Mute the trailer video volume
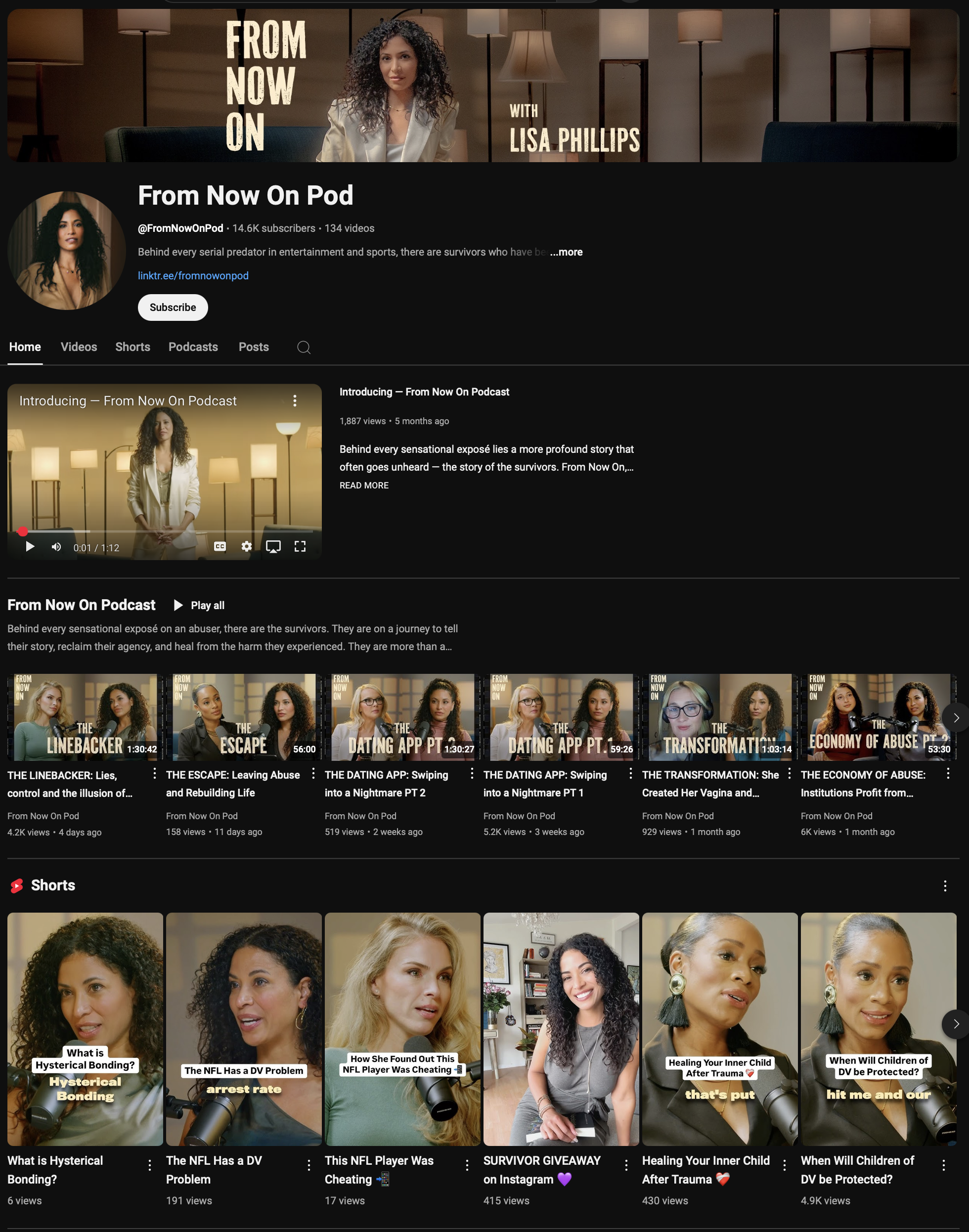 click(56, 546)
